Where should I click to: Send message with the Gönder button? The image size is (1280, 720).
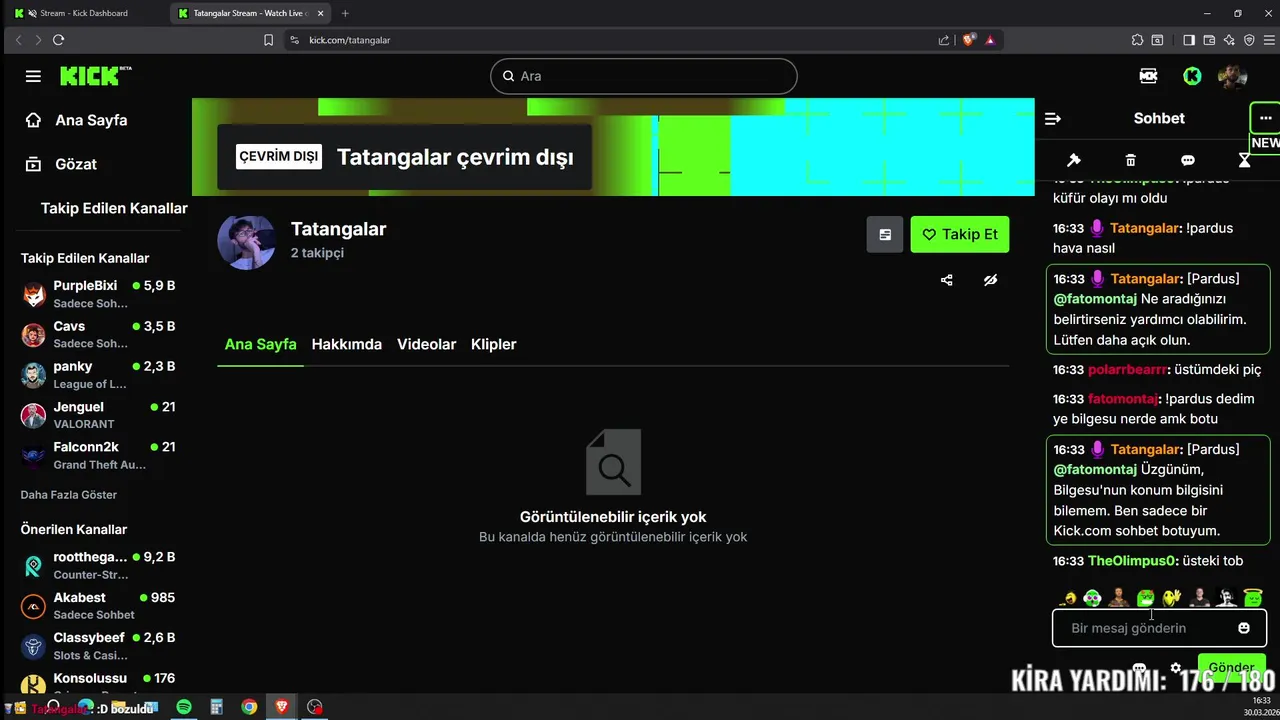1231,667
